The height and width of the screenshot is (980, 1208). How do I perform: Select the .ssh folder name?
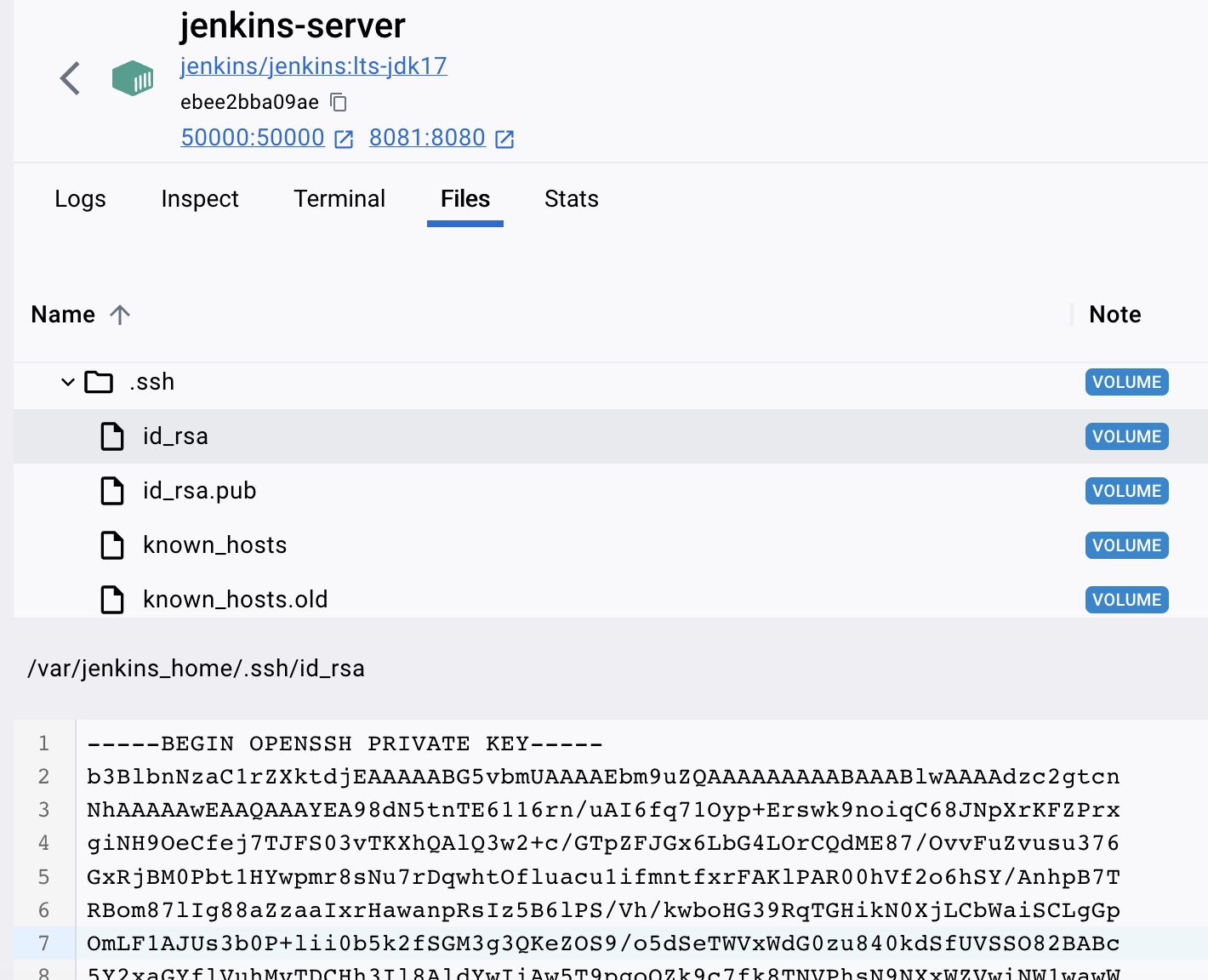coord(151,382)
